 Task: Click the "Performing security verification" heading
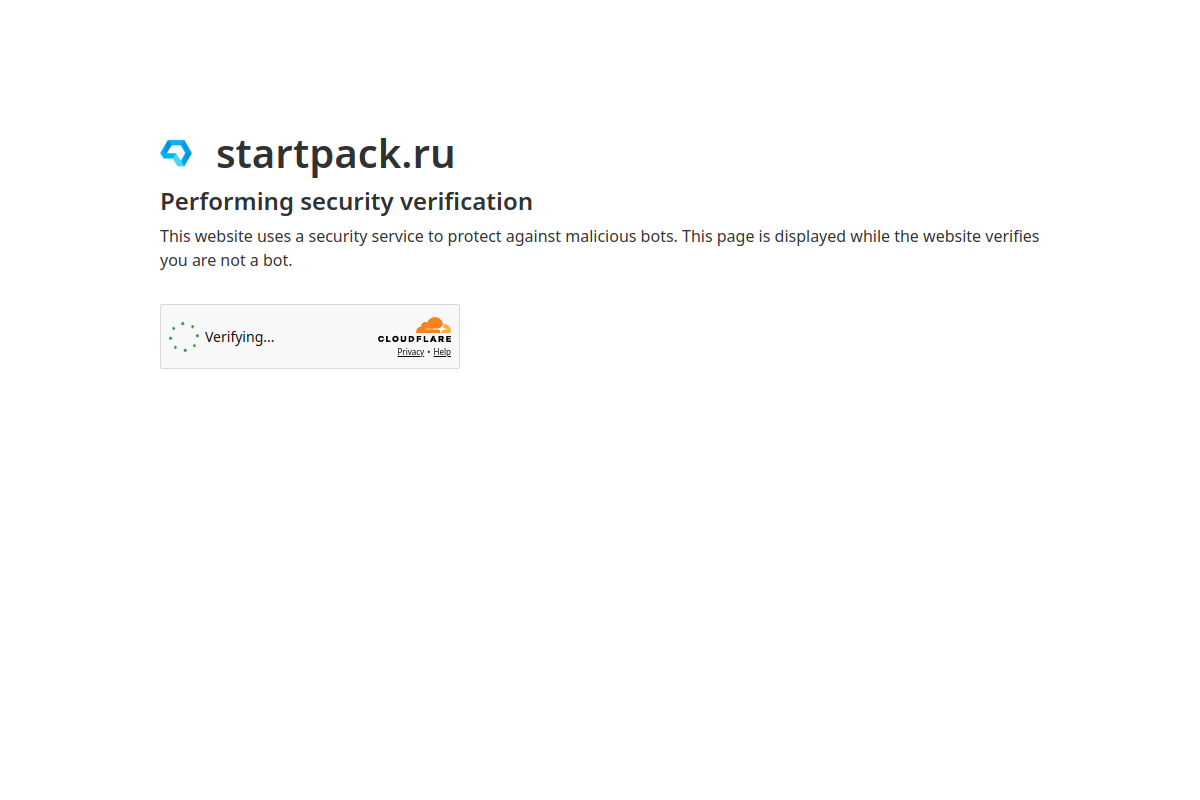[346, 201]
